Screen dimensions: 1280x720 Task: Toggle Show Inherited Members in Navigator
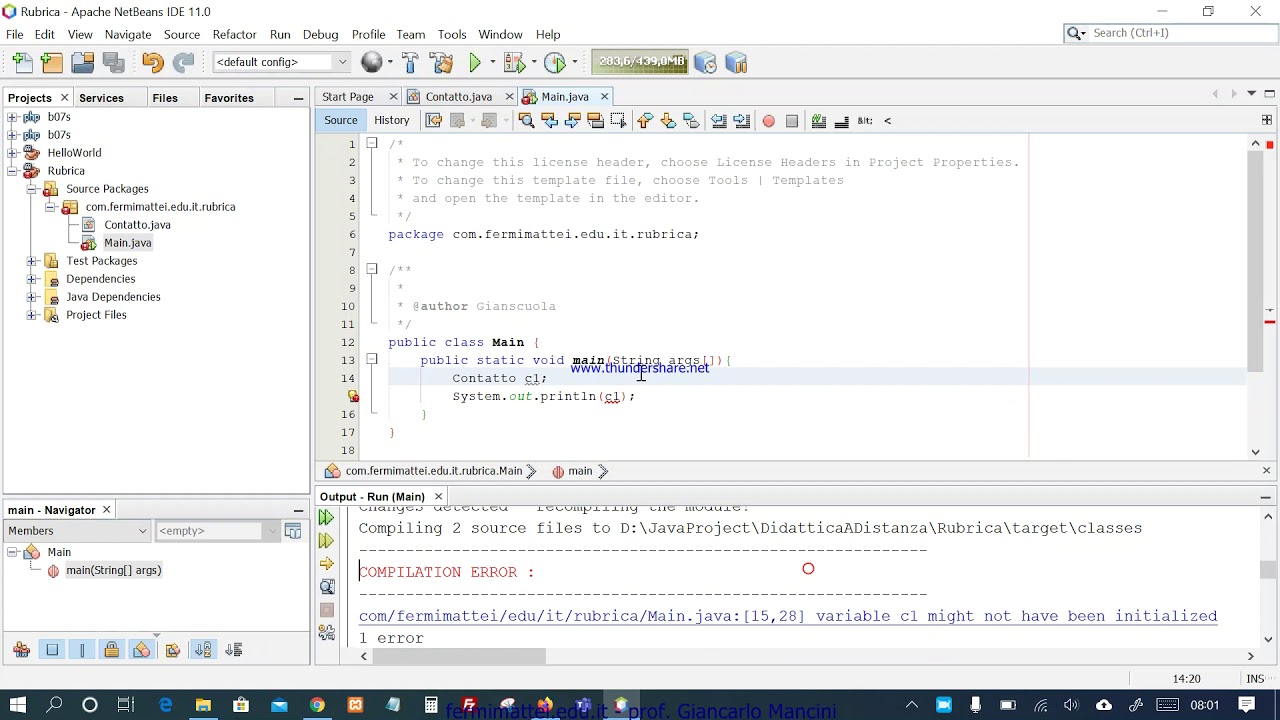tap(22, 650)
